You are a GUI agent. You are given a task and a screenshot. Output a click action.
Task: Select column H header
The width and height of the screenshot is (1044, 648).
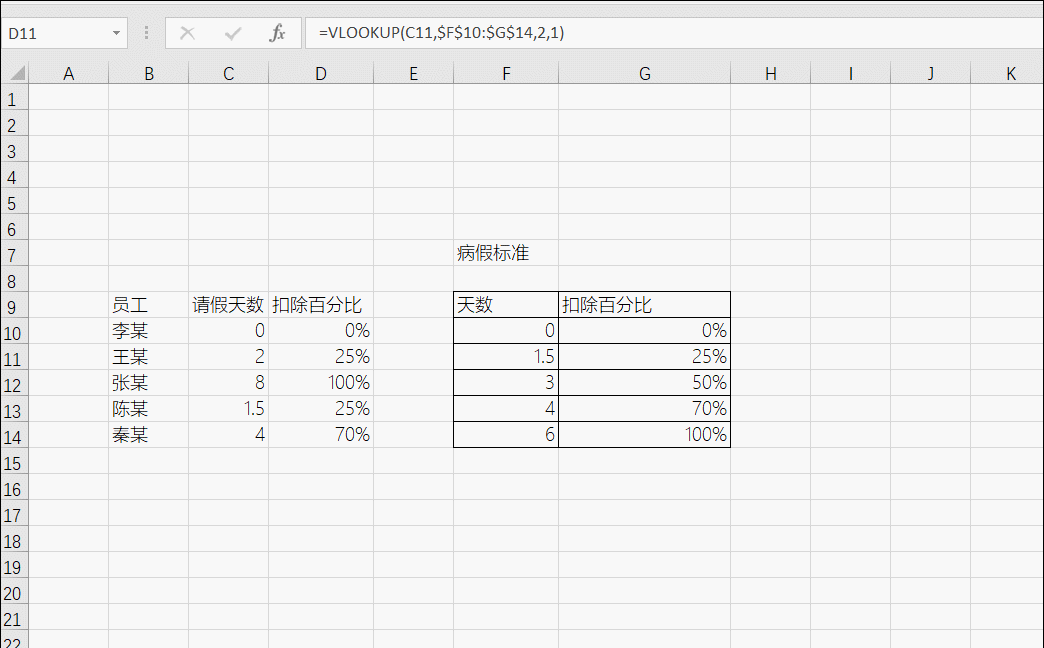770,73
